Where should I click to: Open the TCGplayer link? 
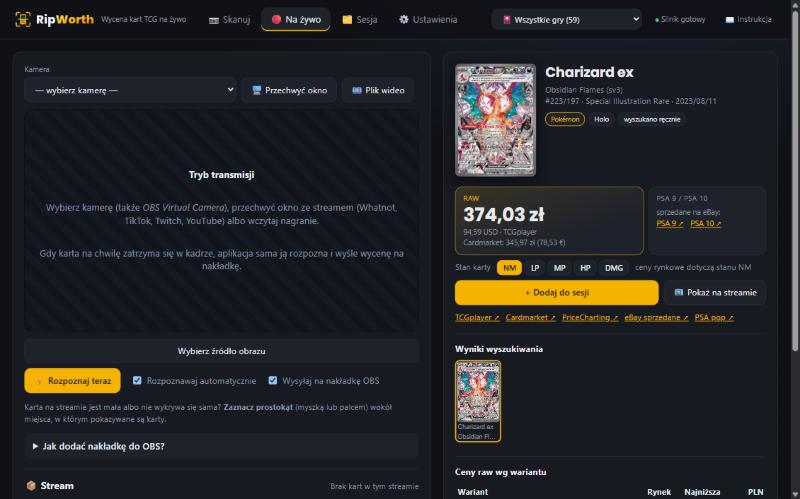pos(477,317)
